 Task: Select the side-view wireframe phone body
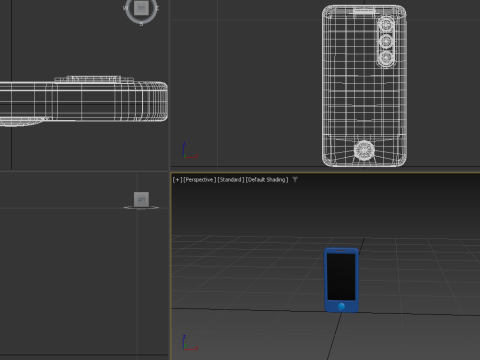click(x=83, y=101)
